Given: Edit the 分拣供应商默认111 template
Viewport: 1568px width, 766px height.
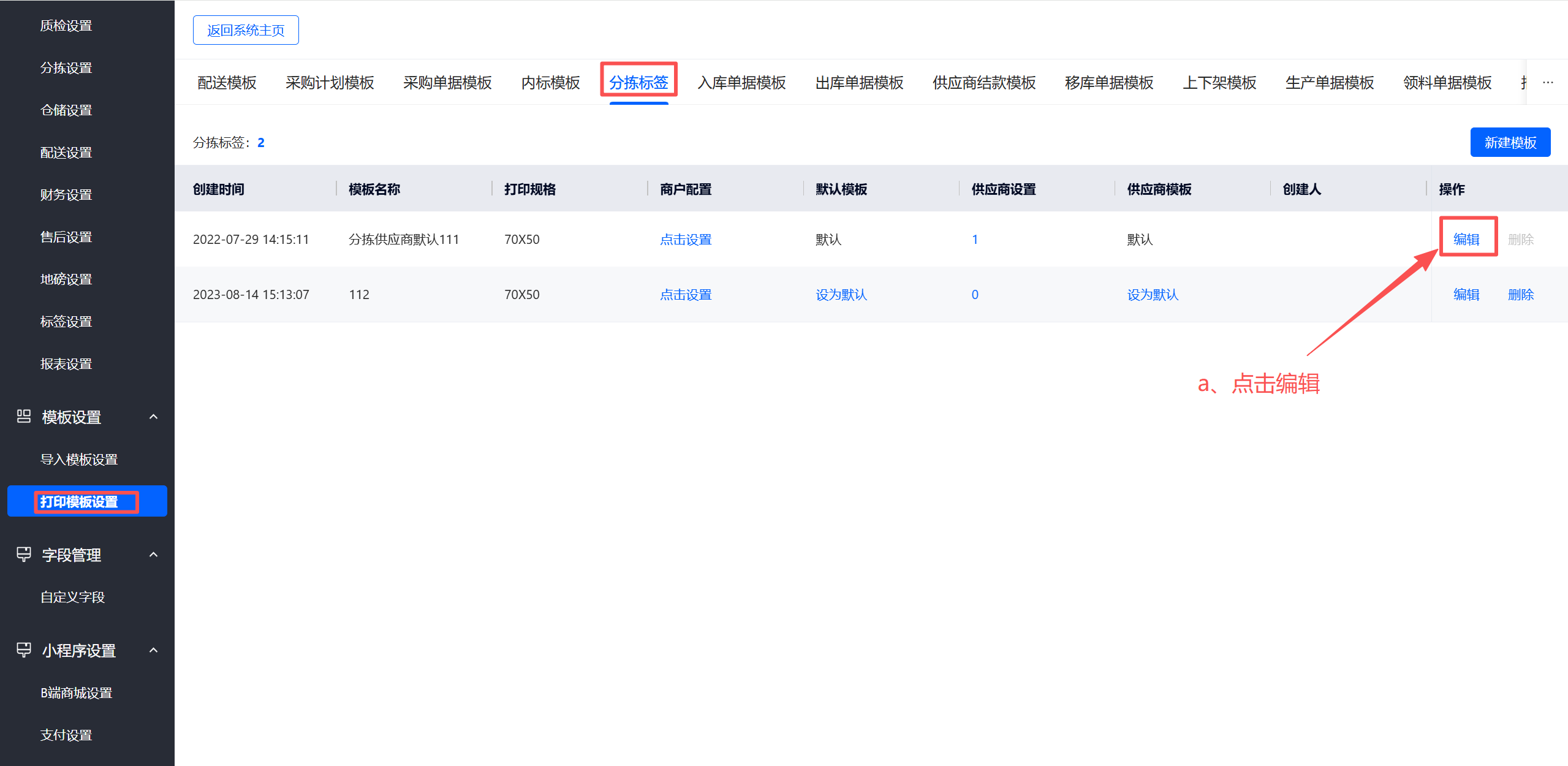Looking at the screenshot, I should coord(1466,239).
